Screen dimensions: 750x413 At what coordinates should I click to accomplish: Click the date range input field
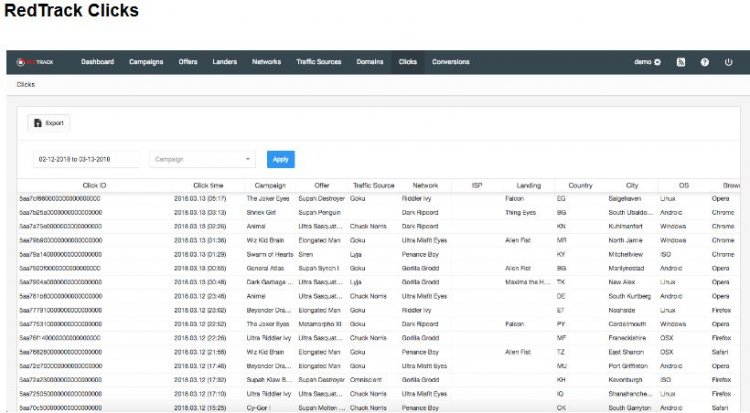[86, 159]
